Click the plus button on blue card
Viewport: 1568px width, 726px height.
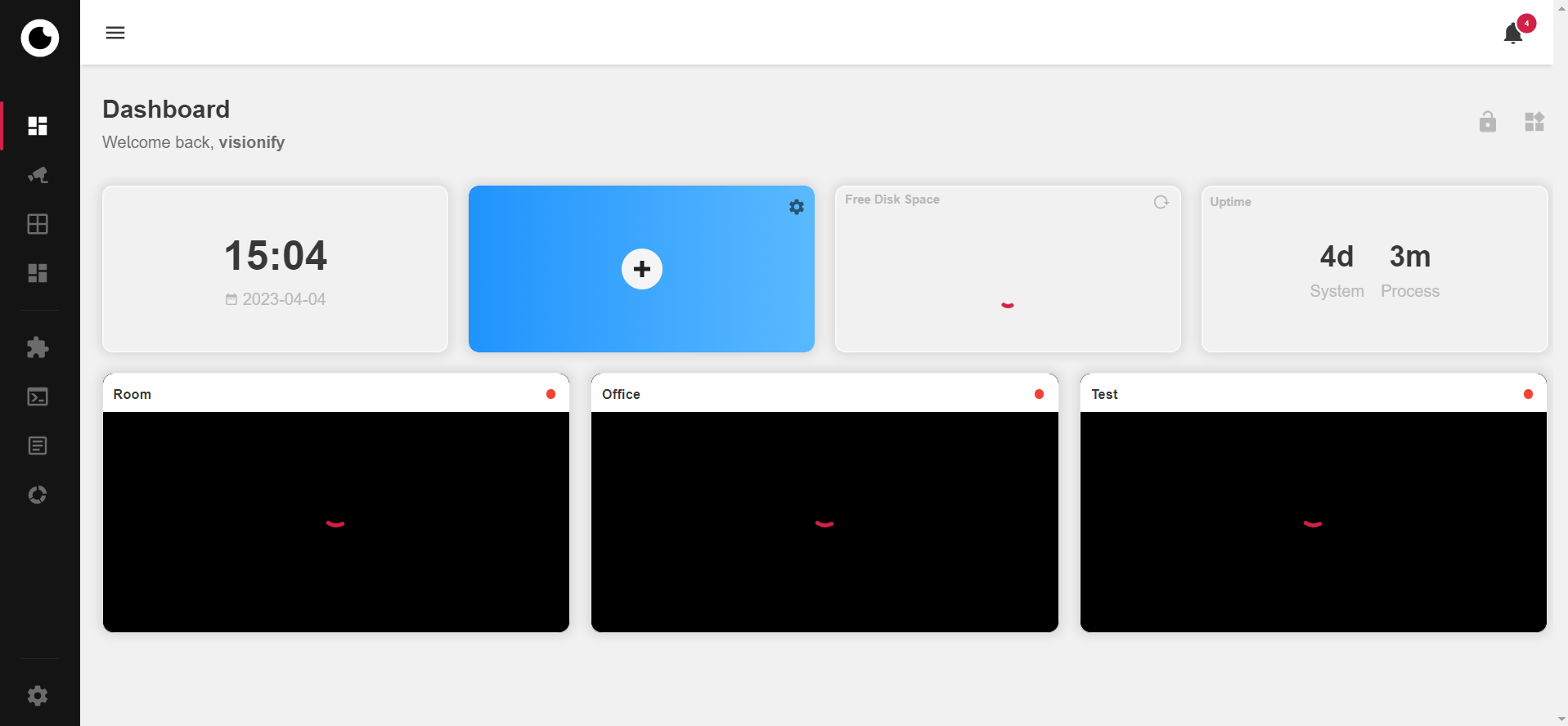click(642, 269)
